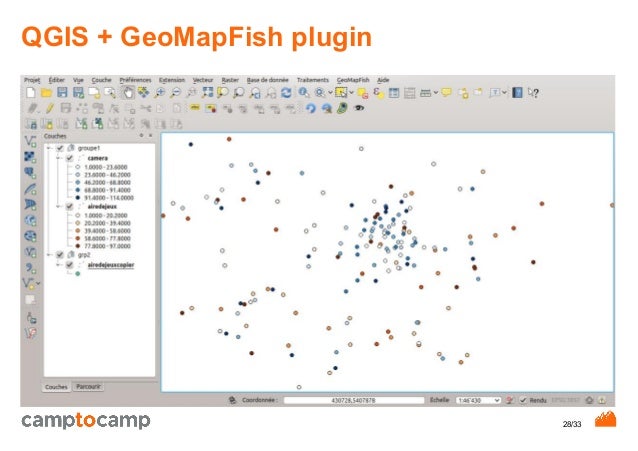Click the Select Features rectangle tool
This screenshot has width=638, height=451.
click(341, 93)
